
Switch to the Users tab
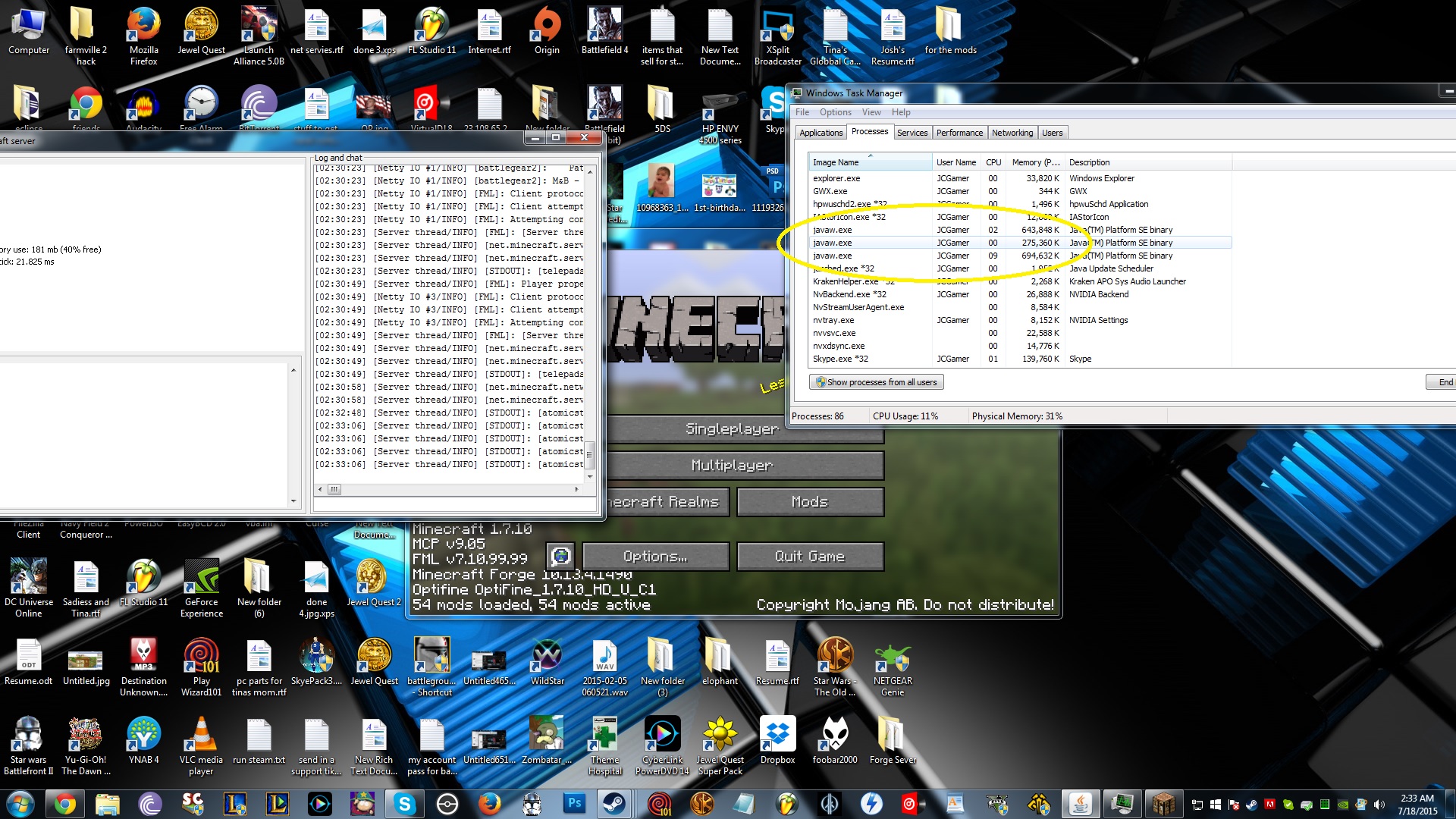(1052, 133)
